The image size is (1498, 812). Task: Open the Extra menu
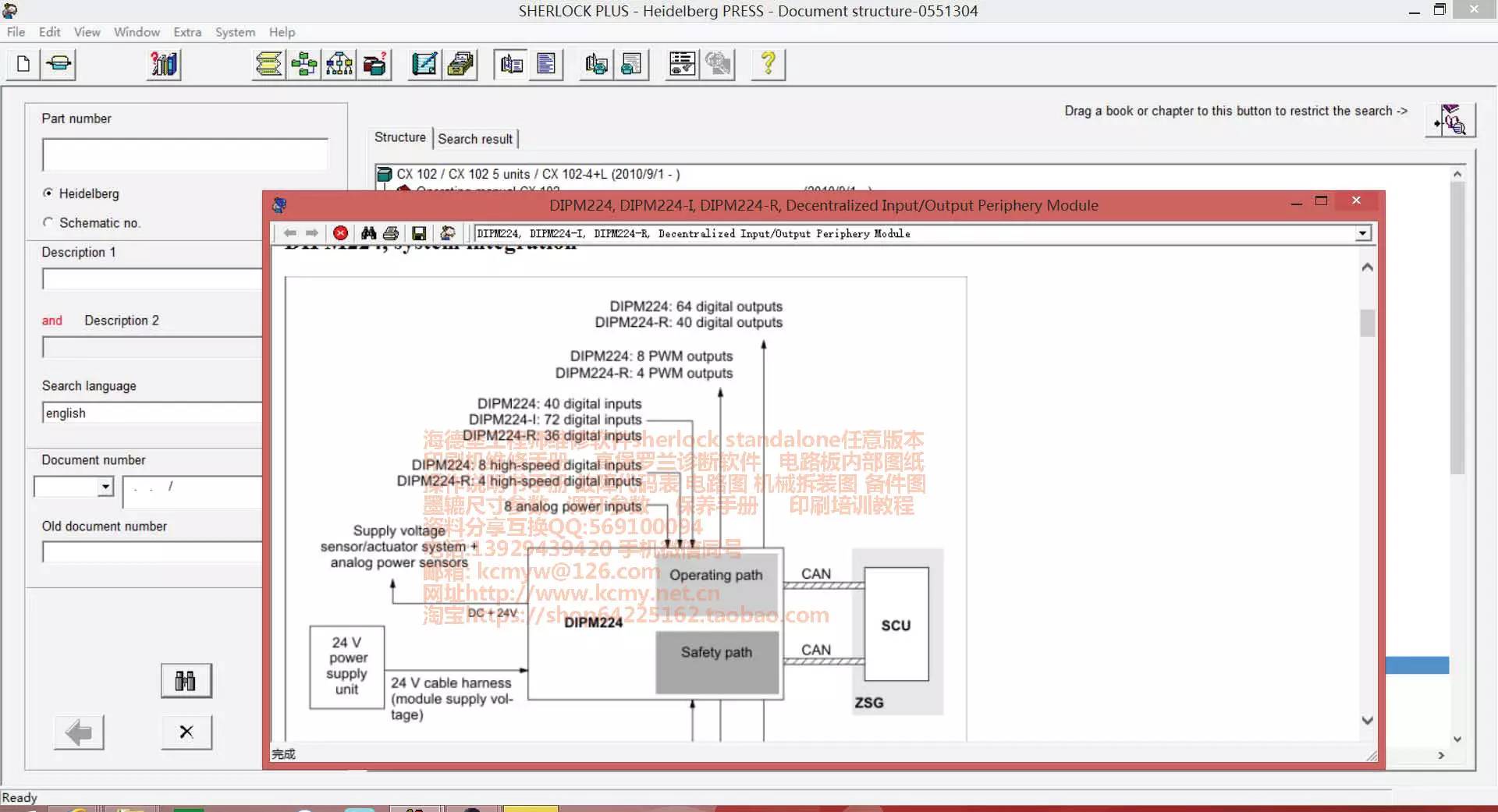[187, 32]
